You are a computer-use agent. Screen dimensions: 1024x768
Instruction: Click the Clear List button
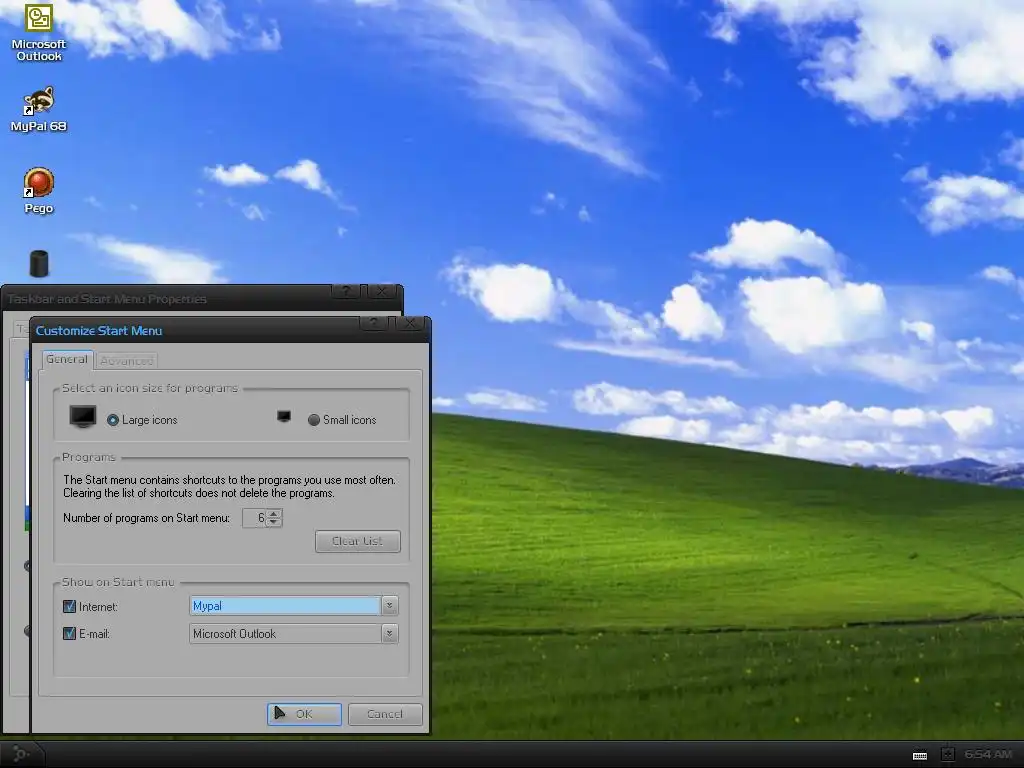(357, 541)
